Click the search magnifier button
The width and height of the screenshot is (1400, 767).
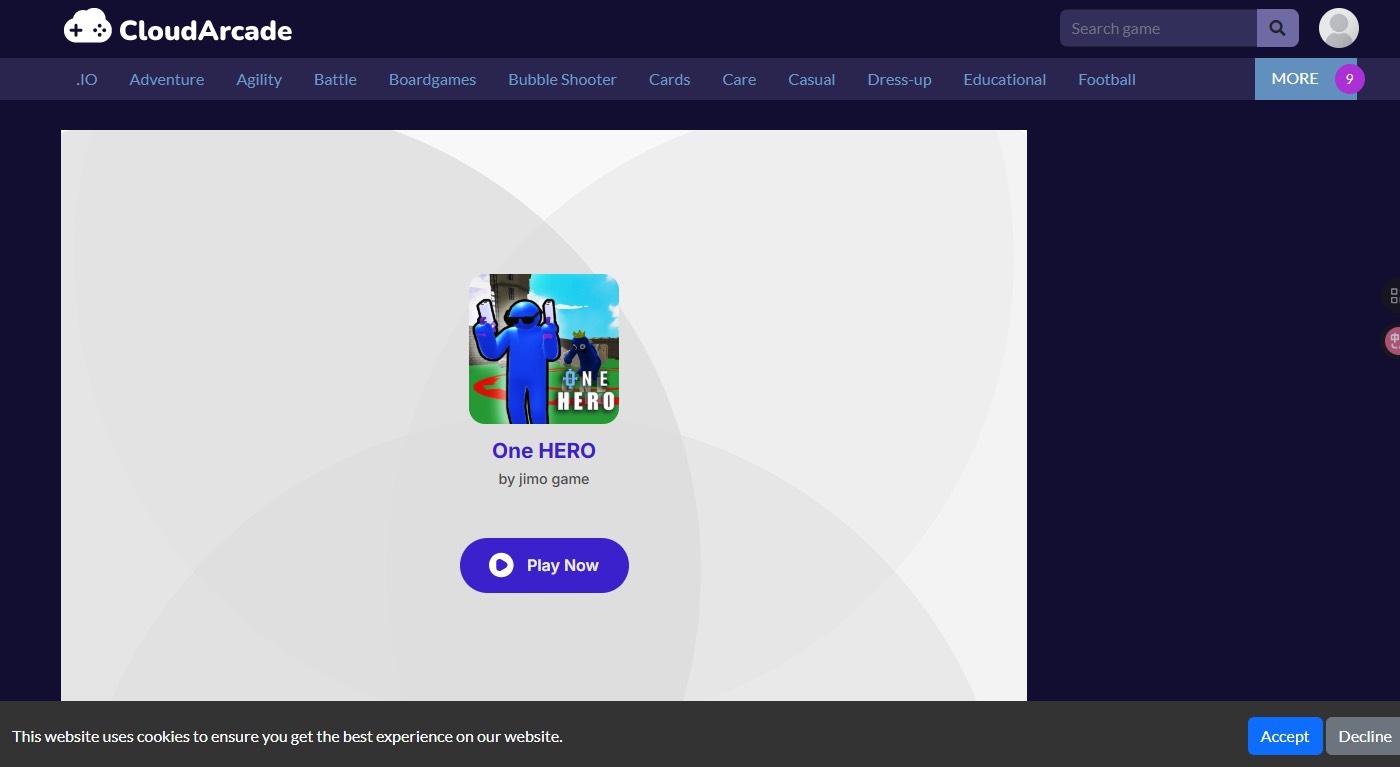pyautogui.click(x=1277, y=29)
